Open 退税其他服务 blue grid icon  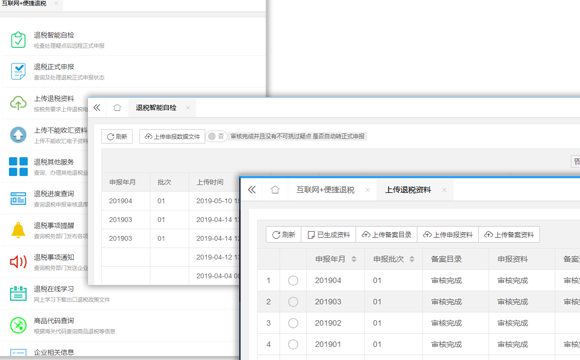point(18,166)
